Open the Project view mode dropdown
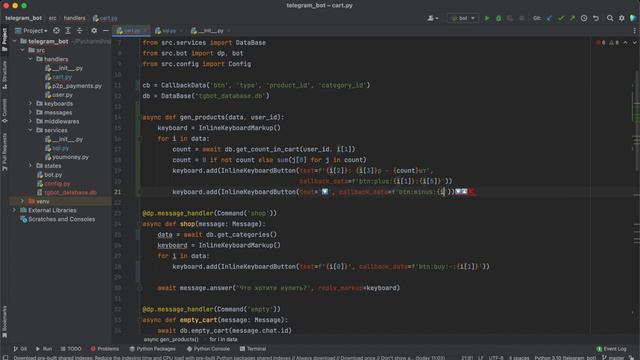640x360 pixels. point(31,31)
